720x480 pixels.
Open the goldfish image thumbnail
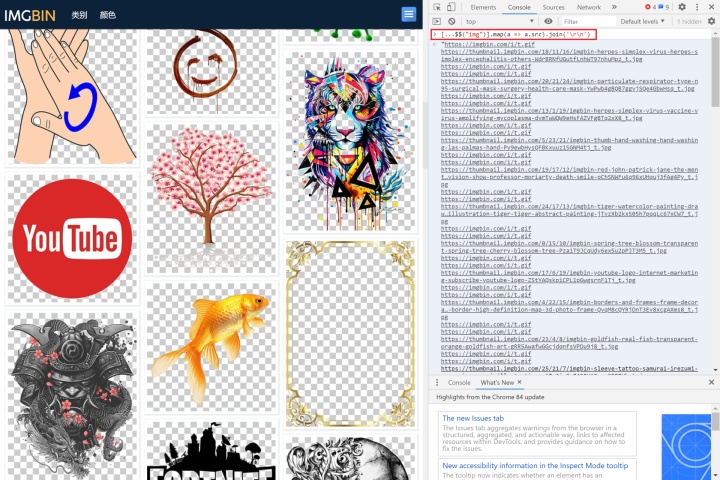coord(211,347)
